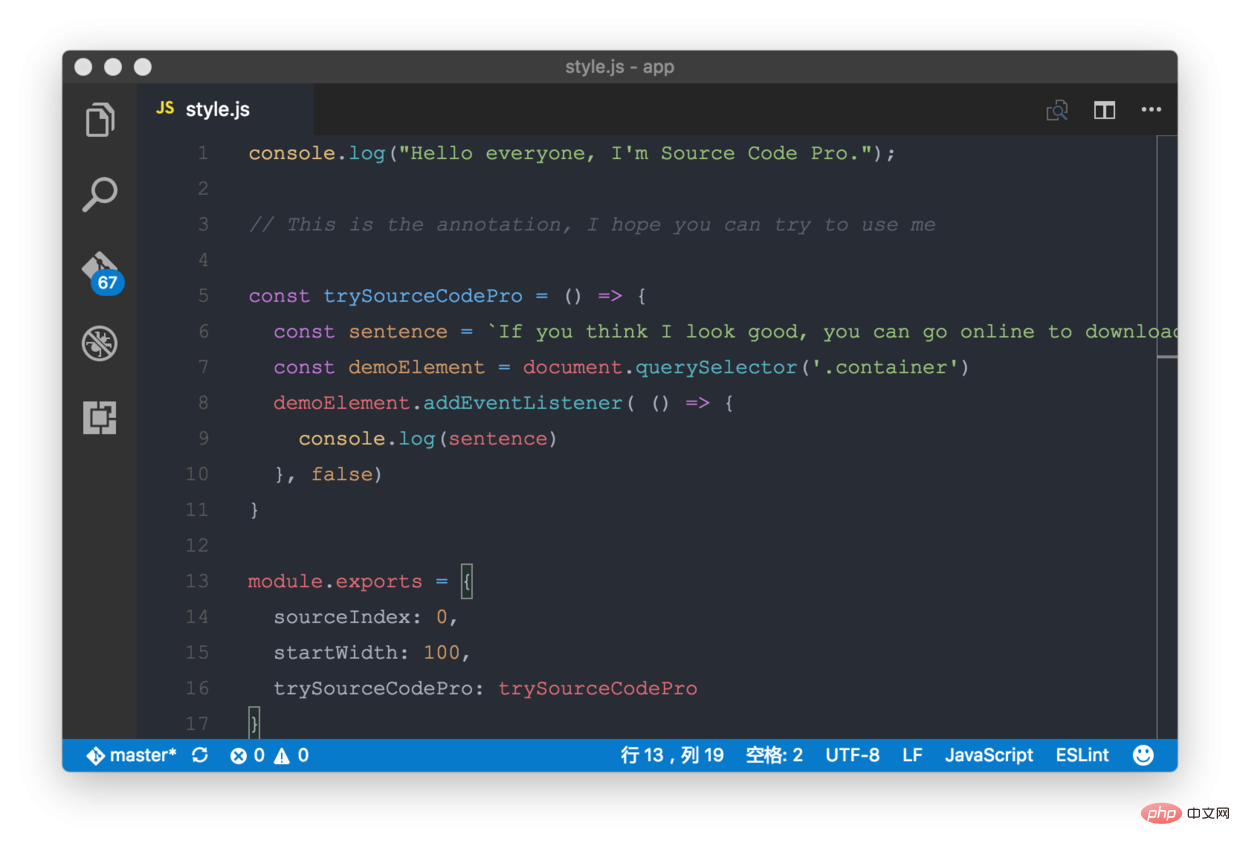The image size is (1240, 846).
Task: Click module.exports on line 13
Action: [x=336, y=582]
